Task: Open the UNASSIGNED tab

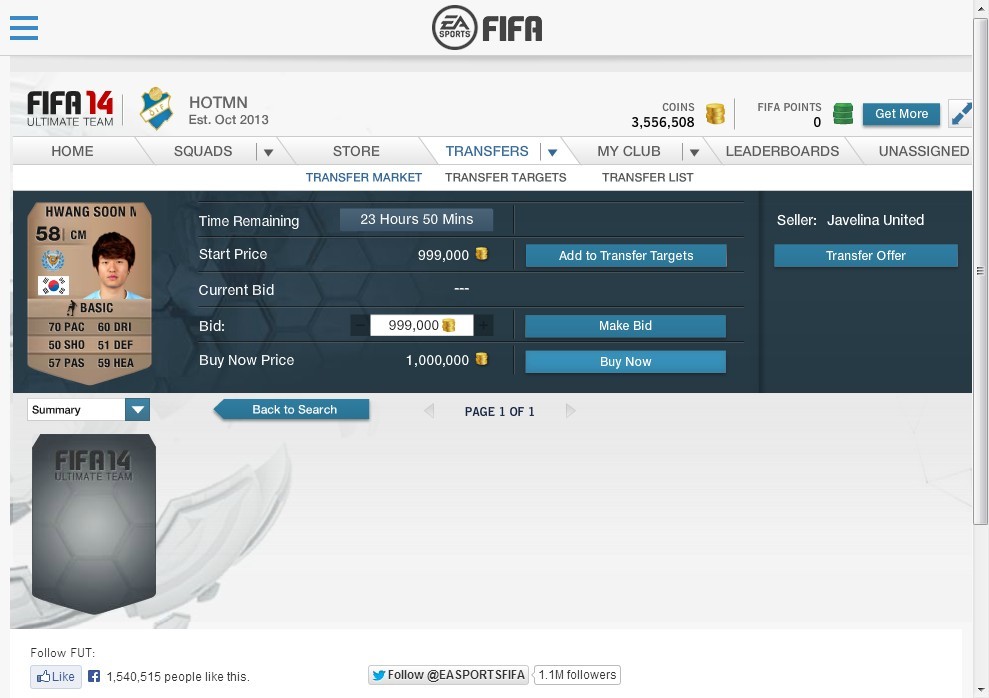Action: (923, 151)
